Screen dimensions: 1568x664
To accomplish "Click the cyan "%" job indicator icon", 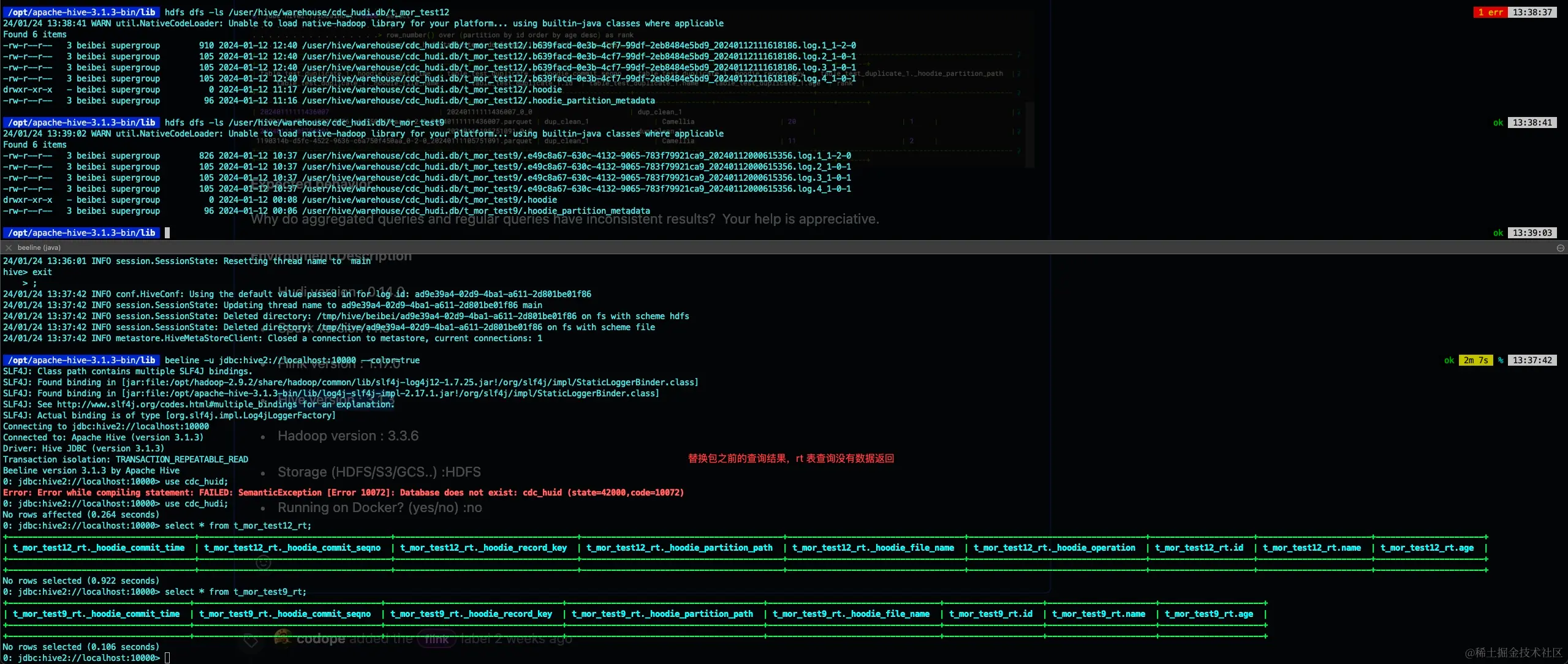I will click(1499, 360).
